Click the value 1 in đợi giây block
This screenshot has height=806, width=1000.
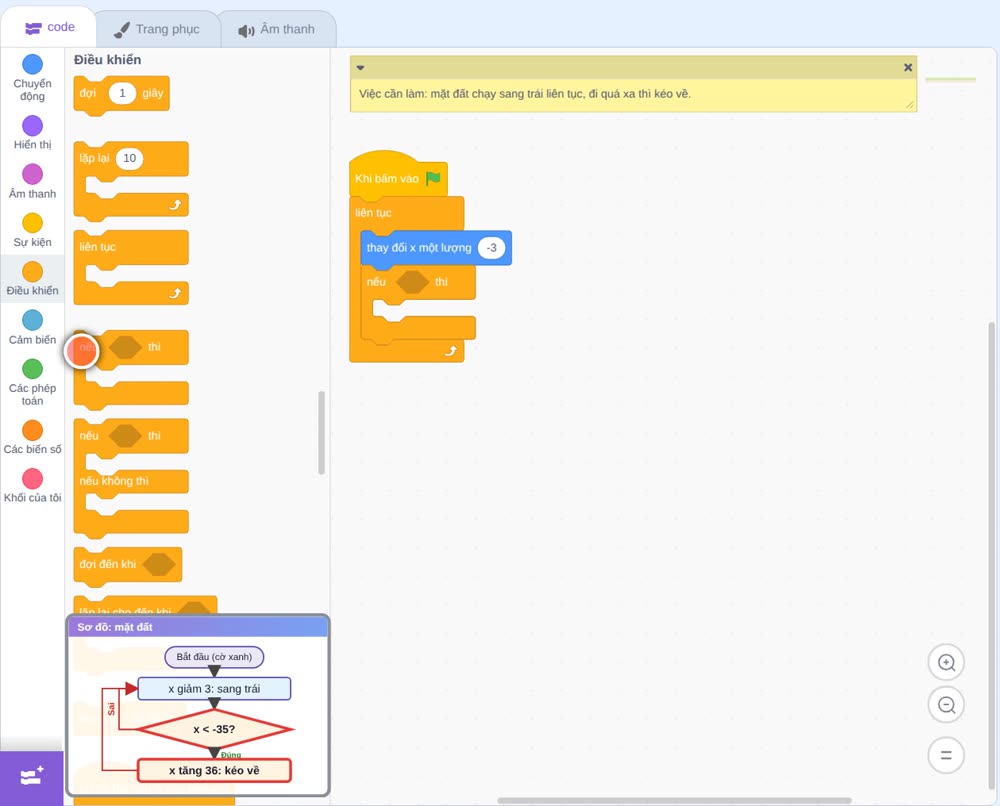click(x=122, y=93)
